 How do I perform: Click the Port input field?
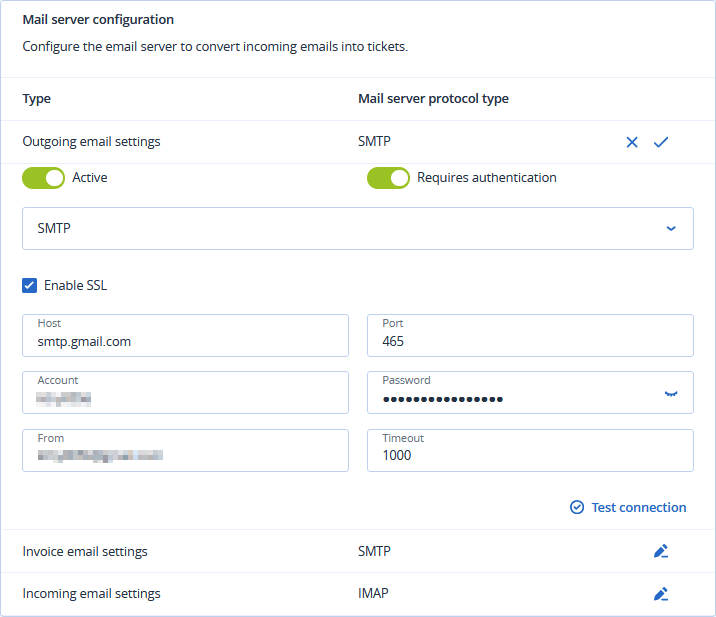(530, 341)
